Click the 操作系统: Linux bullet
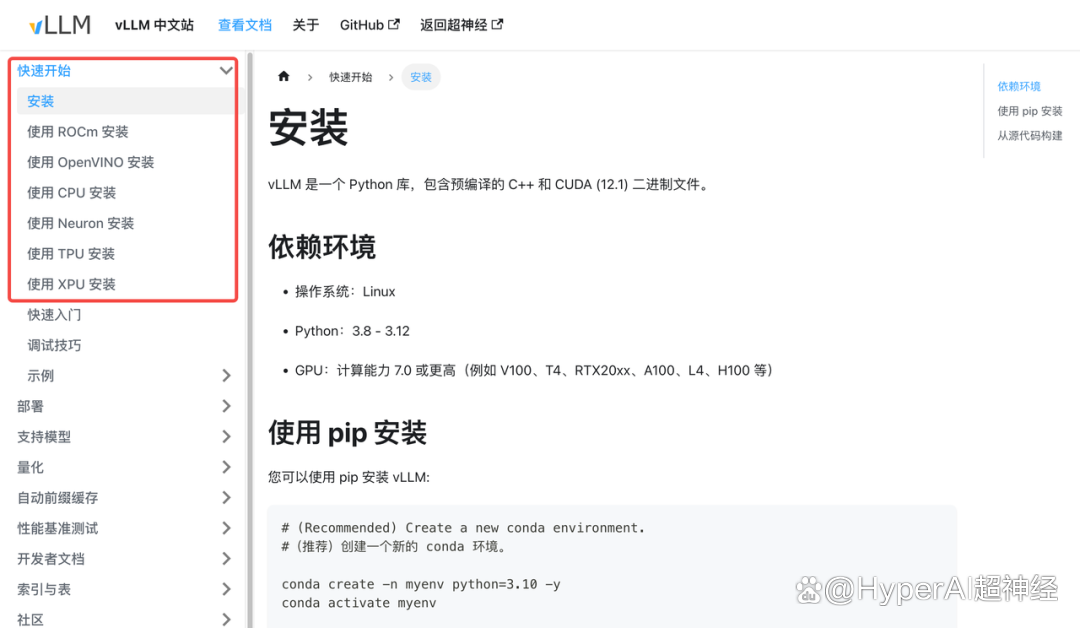1080x628 pixels. [345, 292]
